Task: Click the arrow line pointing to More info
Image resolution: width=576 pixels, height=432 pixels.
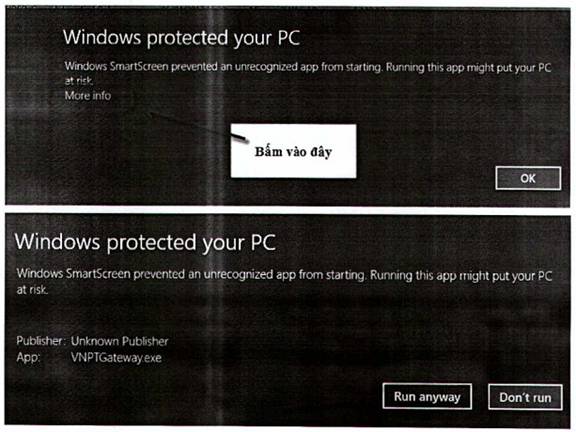Action: tap(198, 127)
